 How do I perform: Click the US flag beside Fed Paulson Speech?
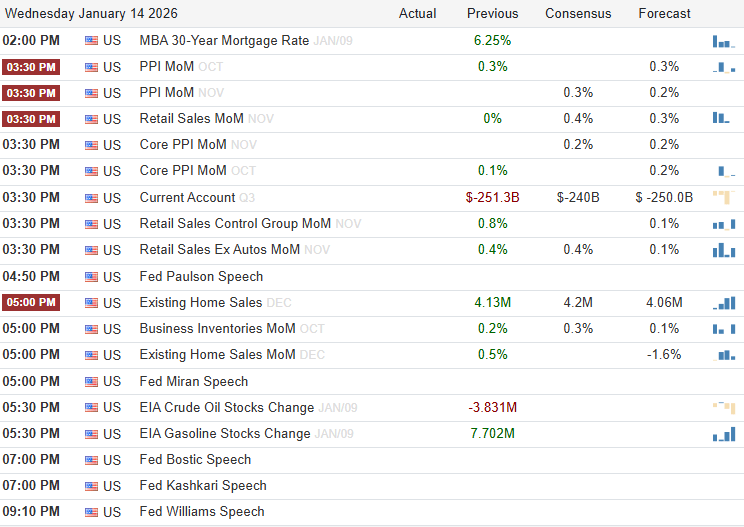pyautogui.click(x=92, y=276)
